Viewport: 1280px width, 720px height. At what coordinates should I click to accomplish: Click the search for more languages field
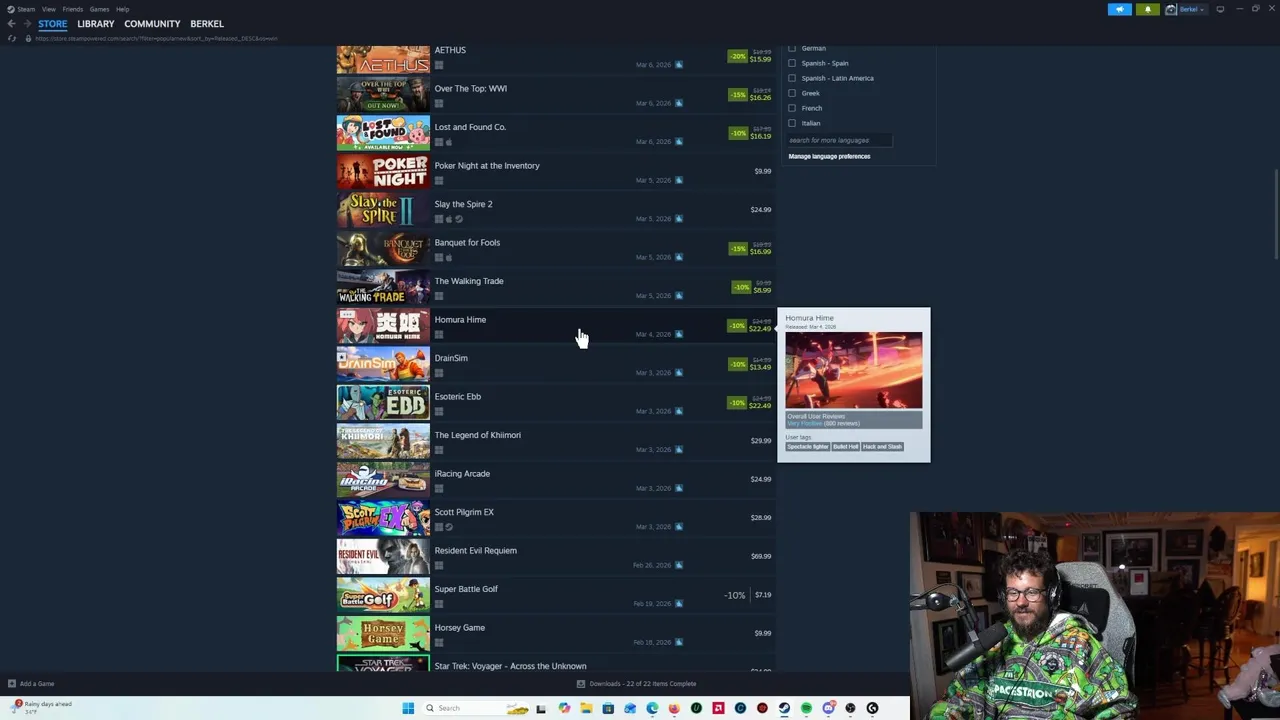point(839,140)
